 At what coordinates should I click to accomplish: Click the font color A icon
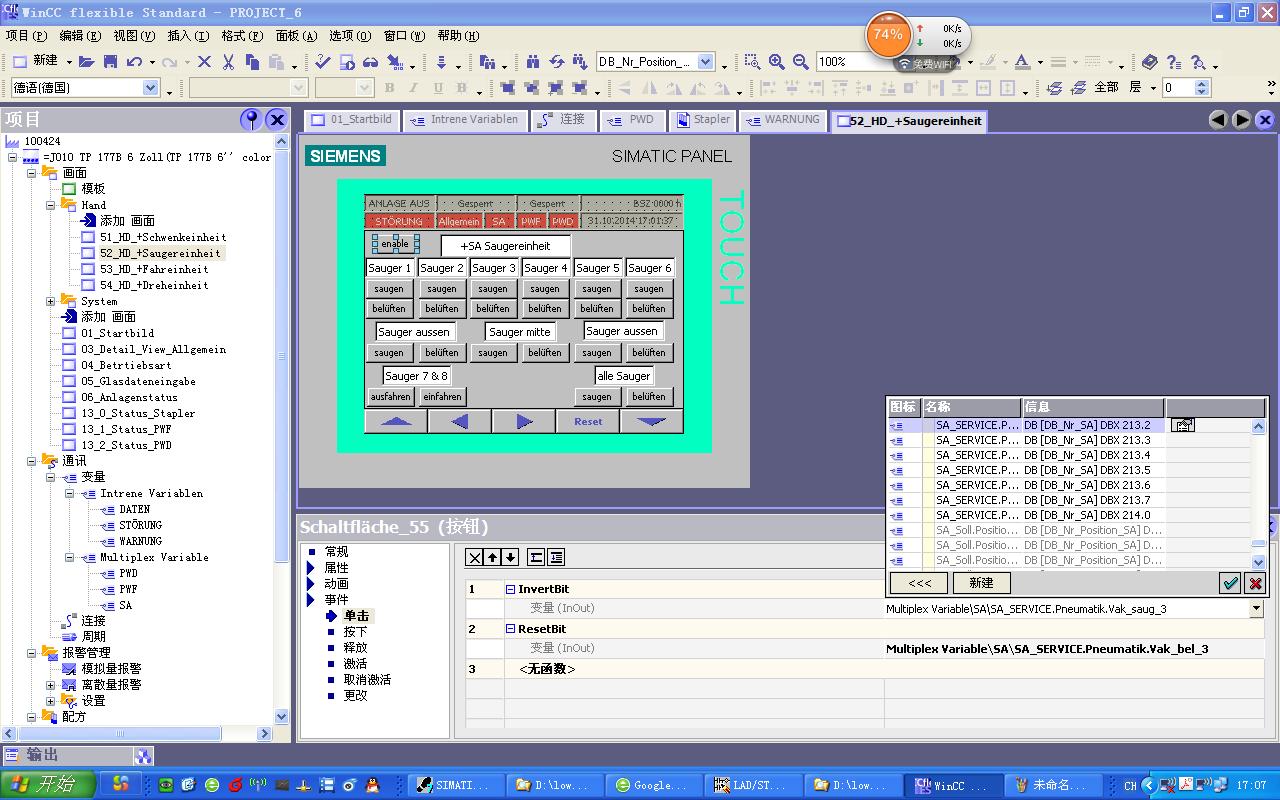click(1022, 62)
